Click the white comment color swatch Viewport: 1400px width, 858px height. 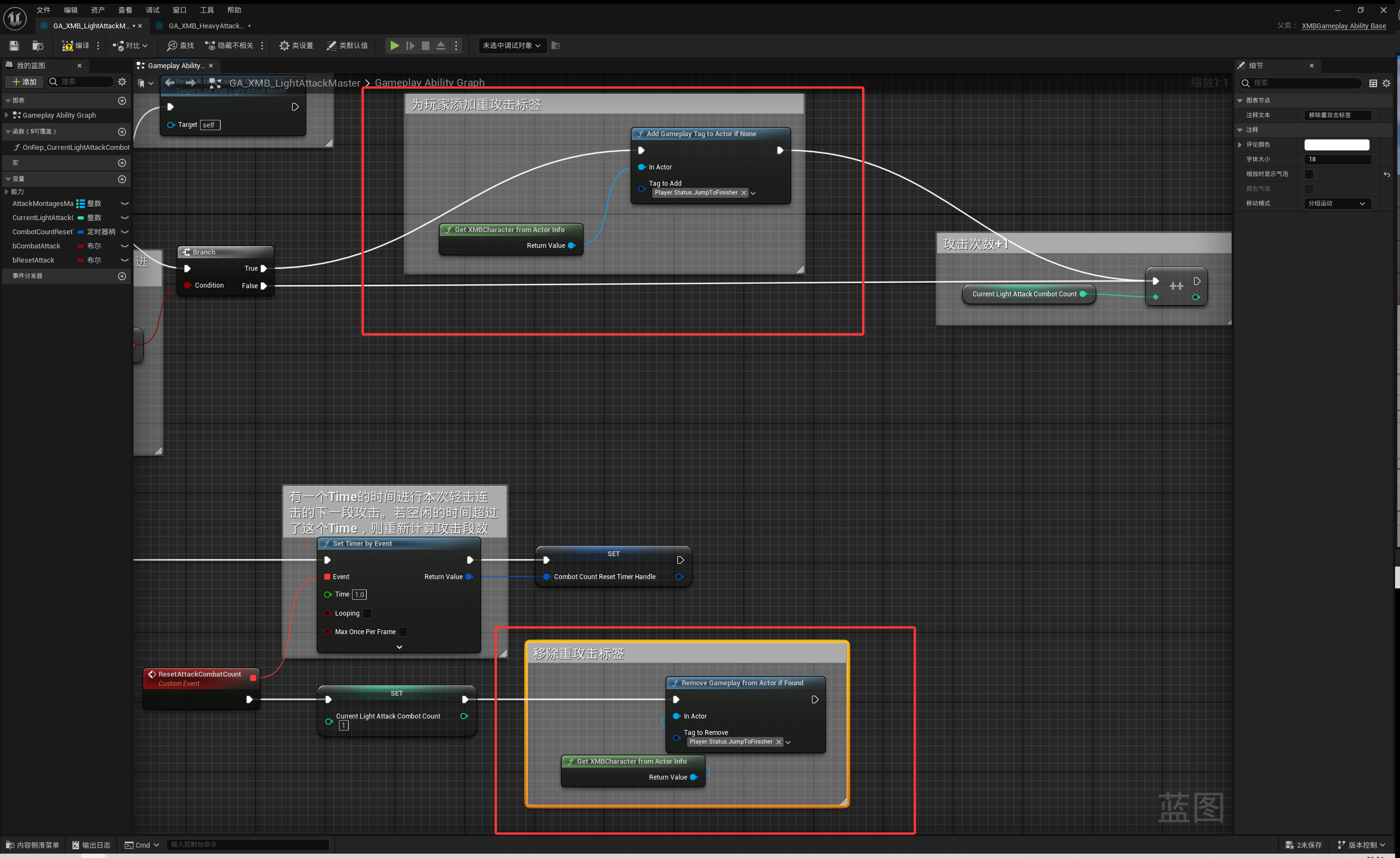[1336, 145]
